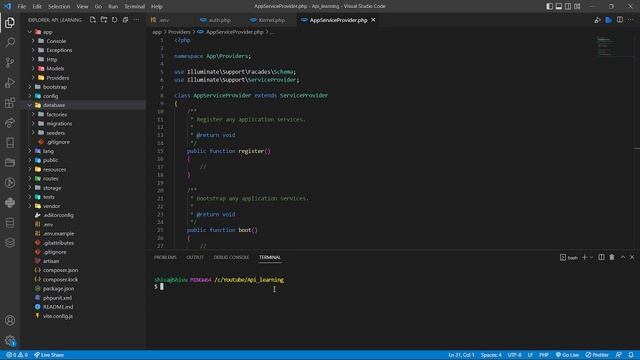Open the .env.example file
The height and width of the screenshot is (360, 640).
point(59,233)
